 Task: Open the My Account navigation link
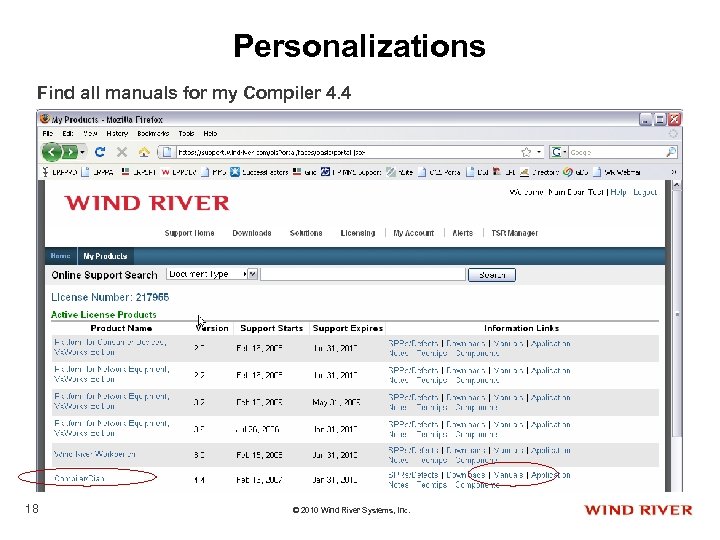413,233
